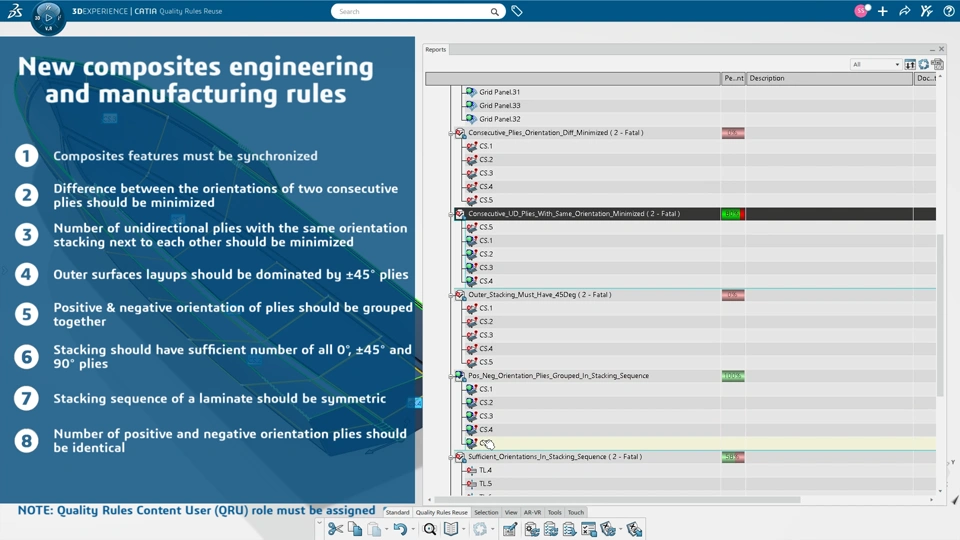Click the clipboard list with arrow icon
960x540 pixels.
click(x=569, y=529)
